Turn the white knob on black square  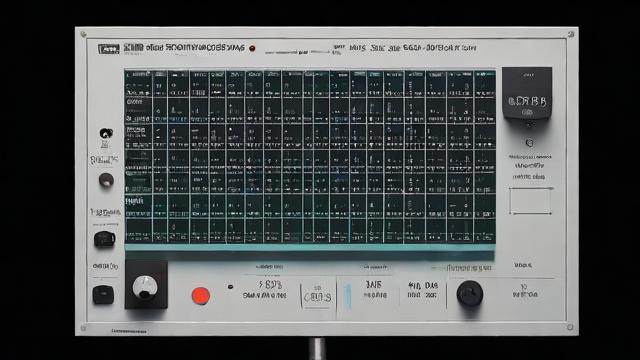pos(145,287)
